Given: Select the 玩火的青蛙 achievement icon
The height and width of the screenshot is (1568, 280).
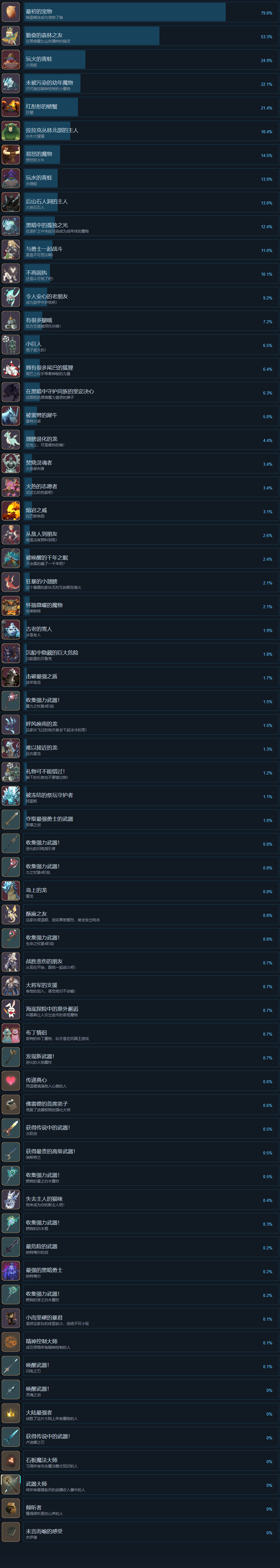Looking at the screenshot, I should 11,60.
